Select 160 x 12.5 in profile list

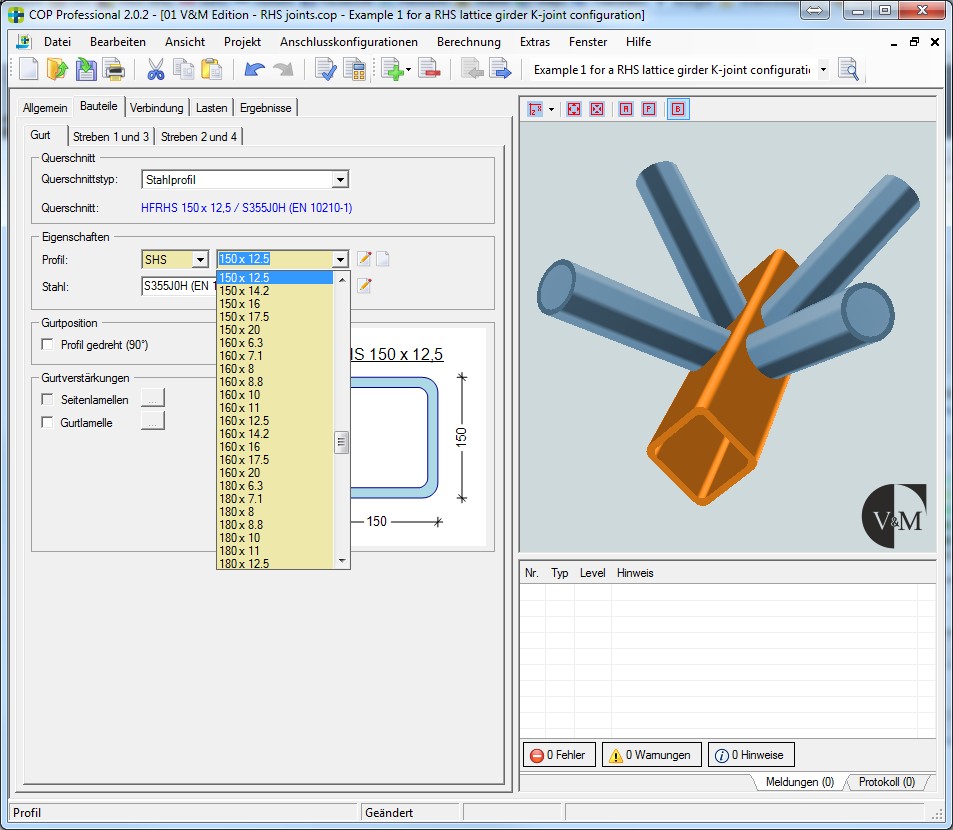tap(244, 421)
